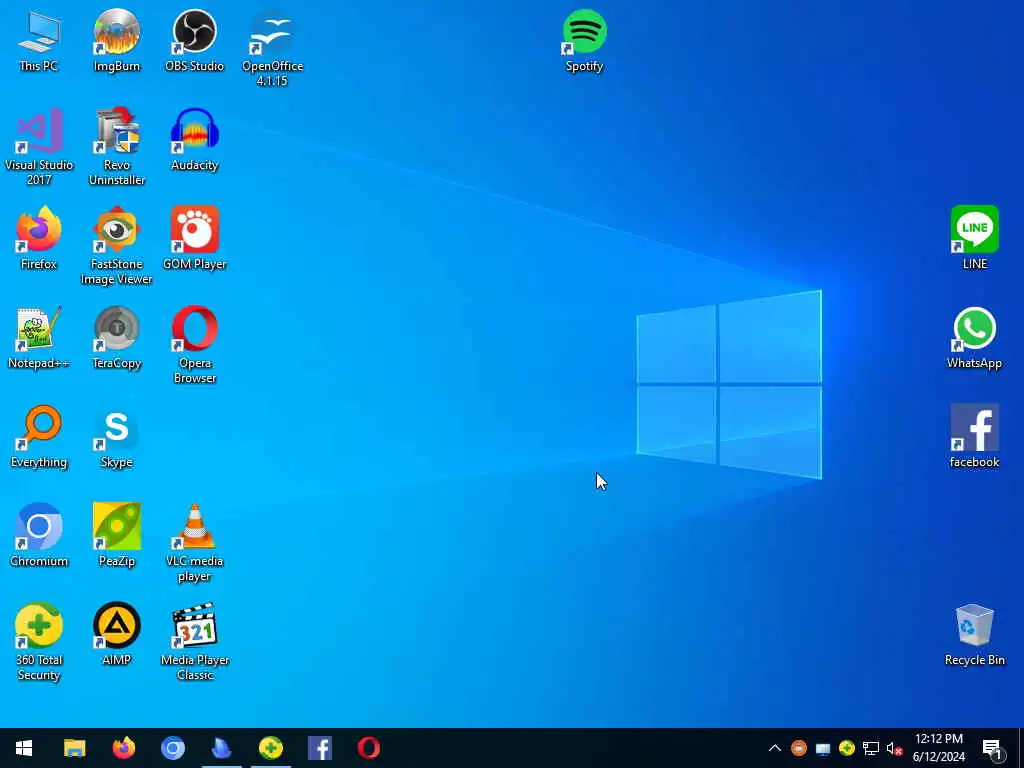Viewport: 1024px width, 768px height.
Task: Select the AIMP shortcut
Action: [116, 635]
